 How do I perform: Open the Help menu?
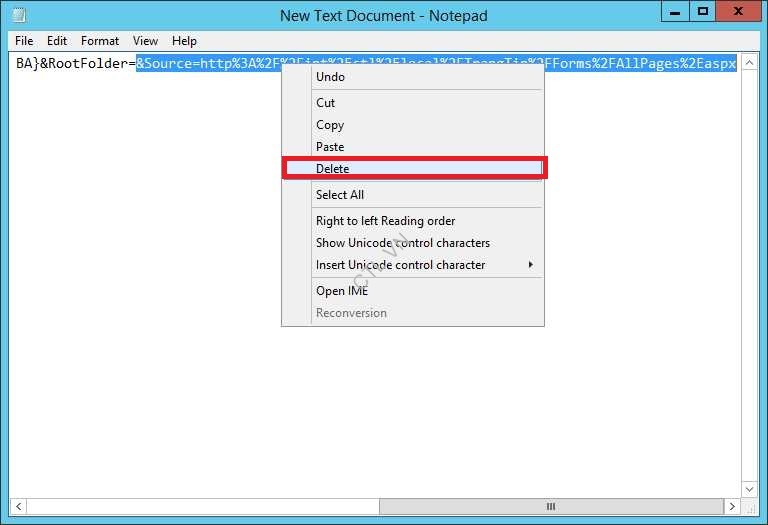tap(184, 41)
